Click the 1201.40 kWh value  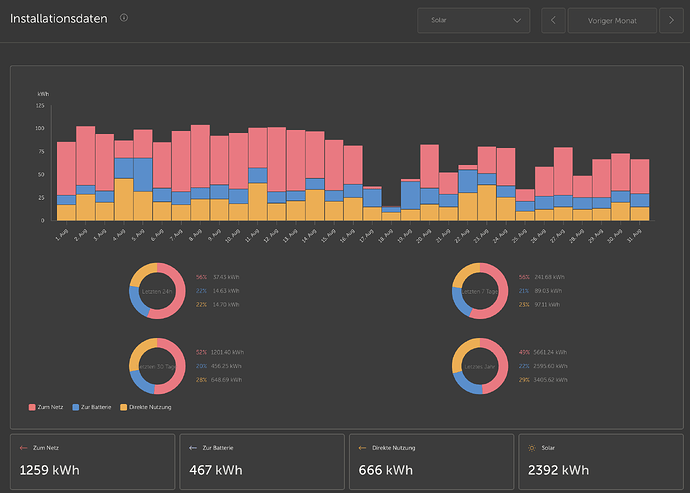(228, 352)
